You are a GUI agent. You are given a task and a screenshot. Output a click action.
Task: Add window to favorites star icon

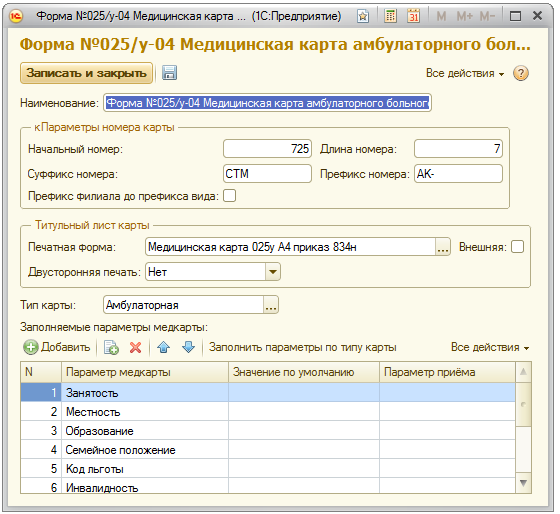(x=363, y=16)
